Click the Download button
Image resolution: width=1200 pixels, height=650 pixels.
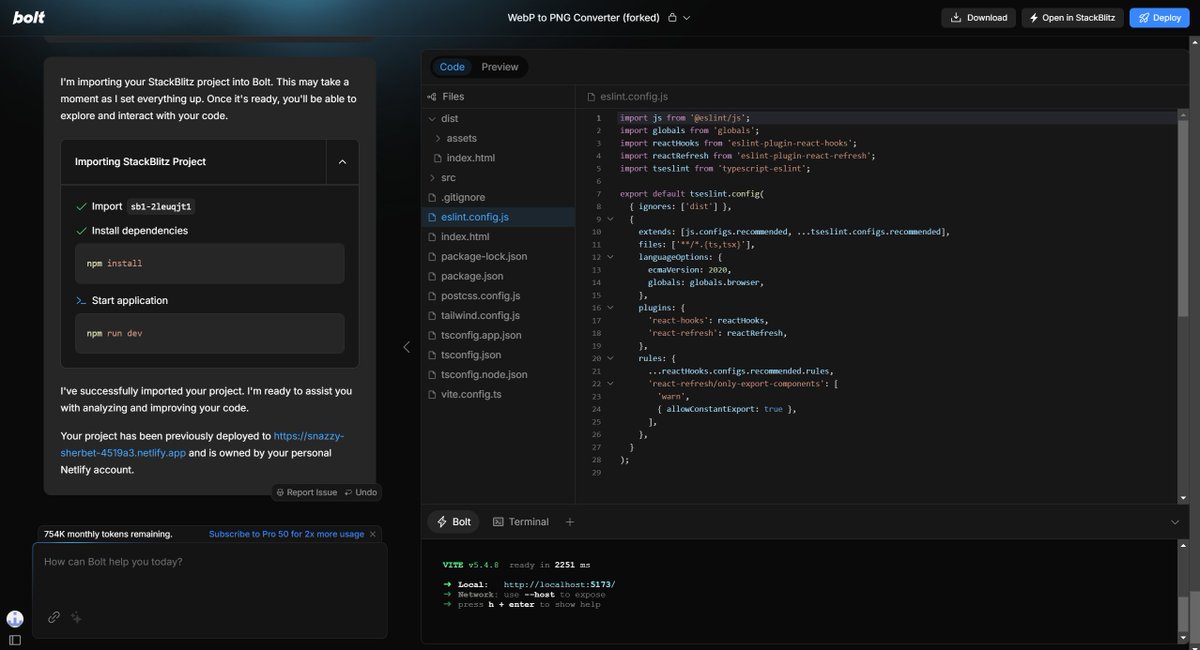pos(978,17)
